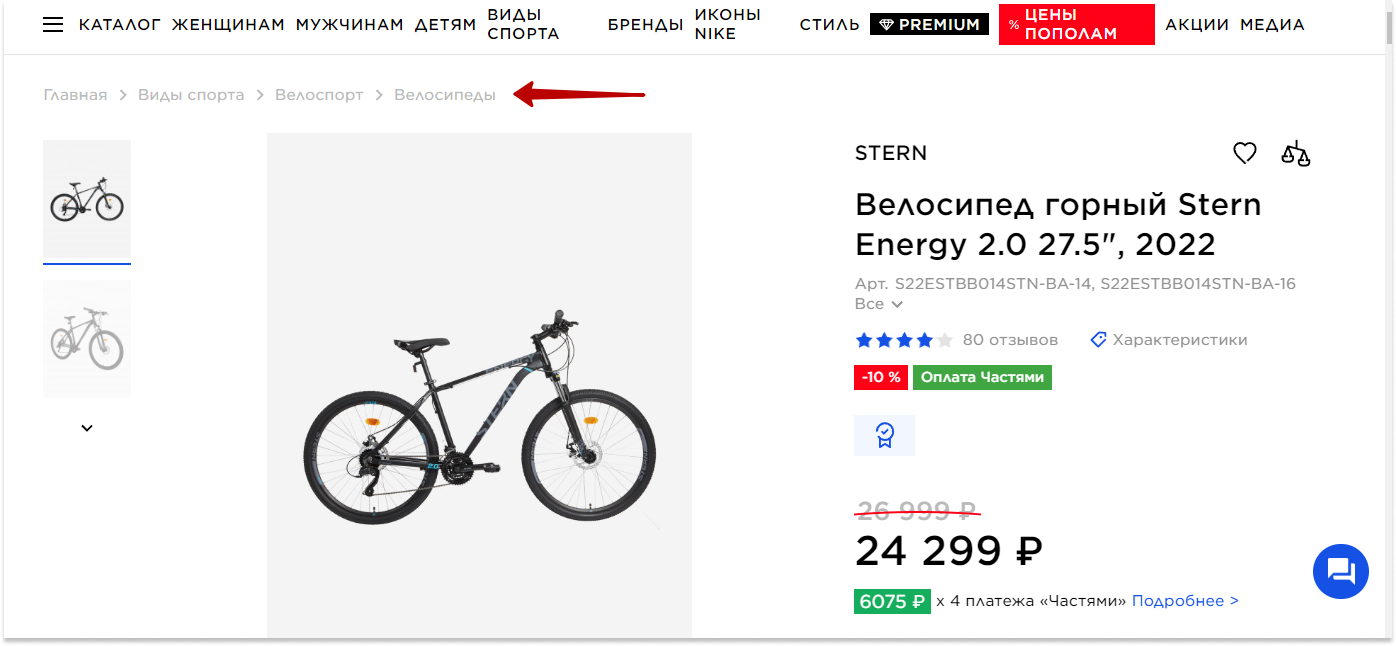Click the Premium diamond badge
Image resolution: width=1396 pixels, height=646 pixels.
point(929,25)
